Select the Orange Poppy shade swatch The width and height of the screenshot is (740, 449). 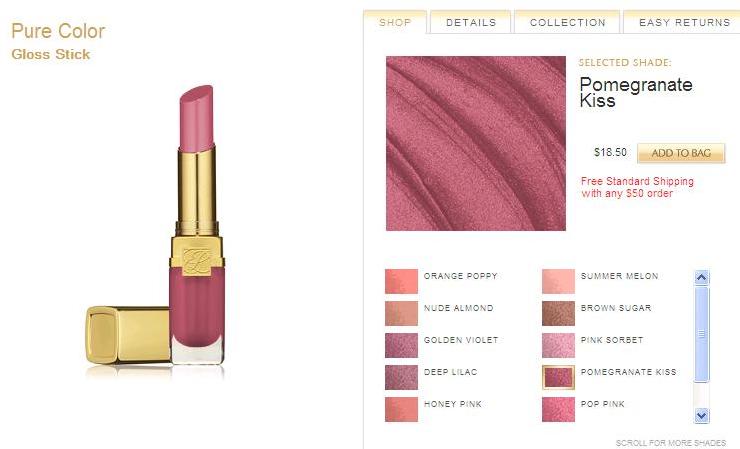click(401, 281)
